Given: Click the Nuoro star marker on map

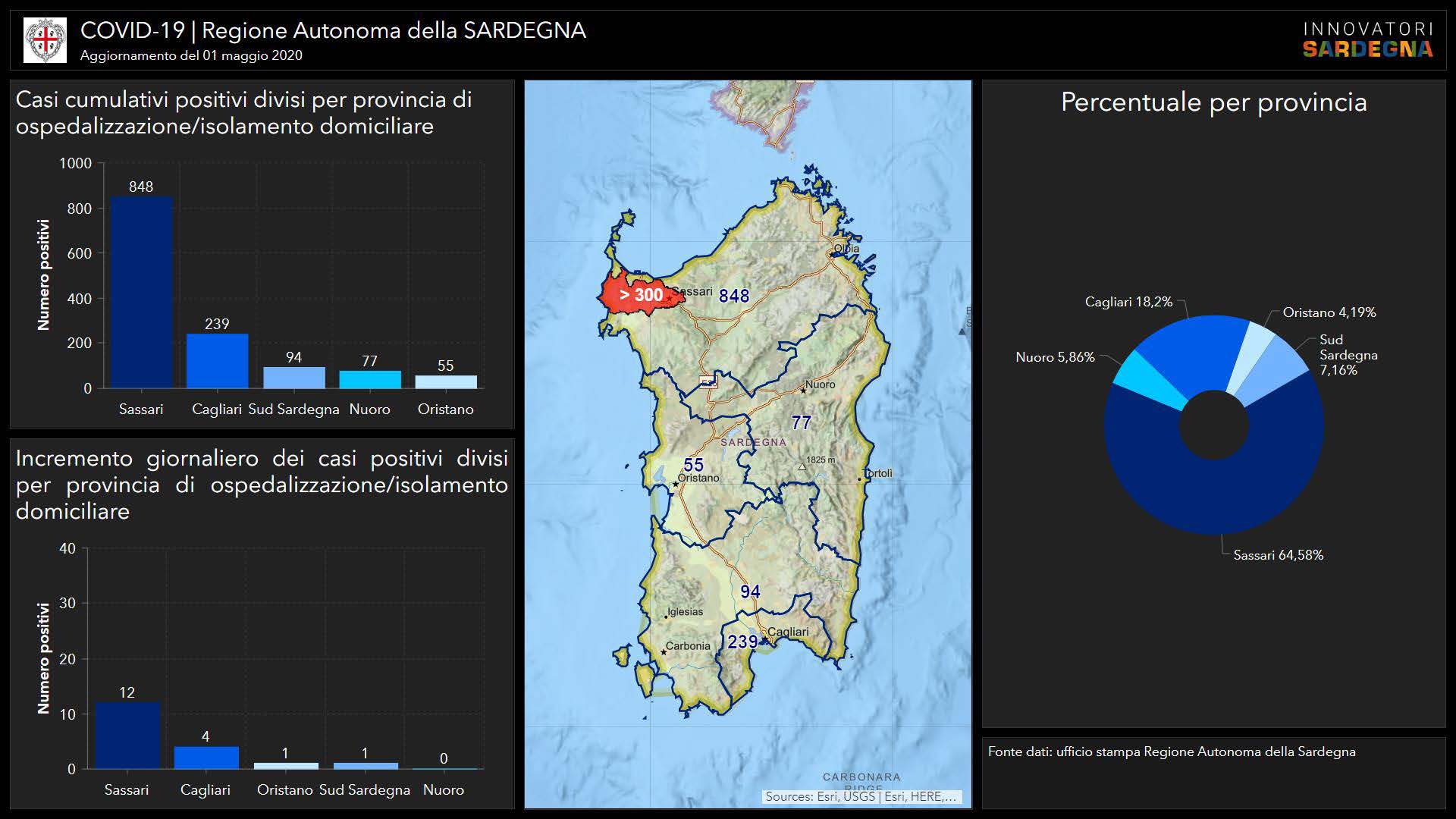Looking at the screenshot, I should 803,391.
